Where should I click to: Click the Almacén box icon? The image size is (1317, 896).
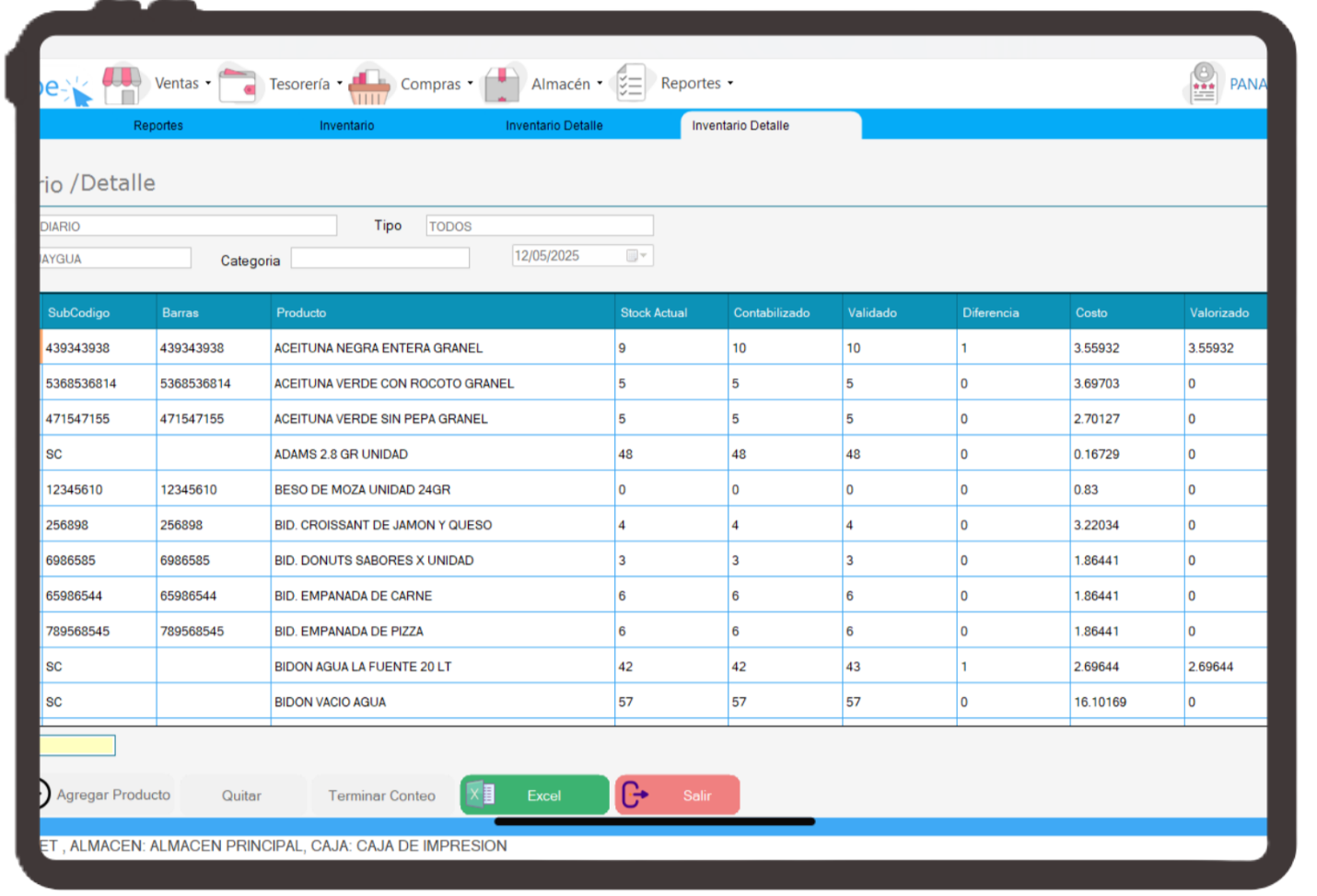click(502, 85)
